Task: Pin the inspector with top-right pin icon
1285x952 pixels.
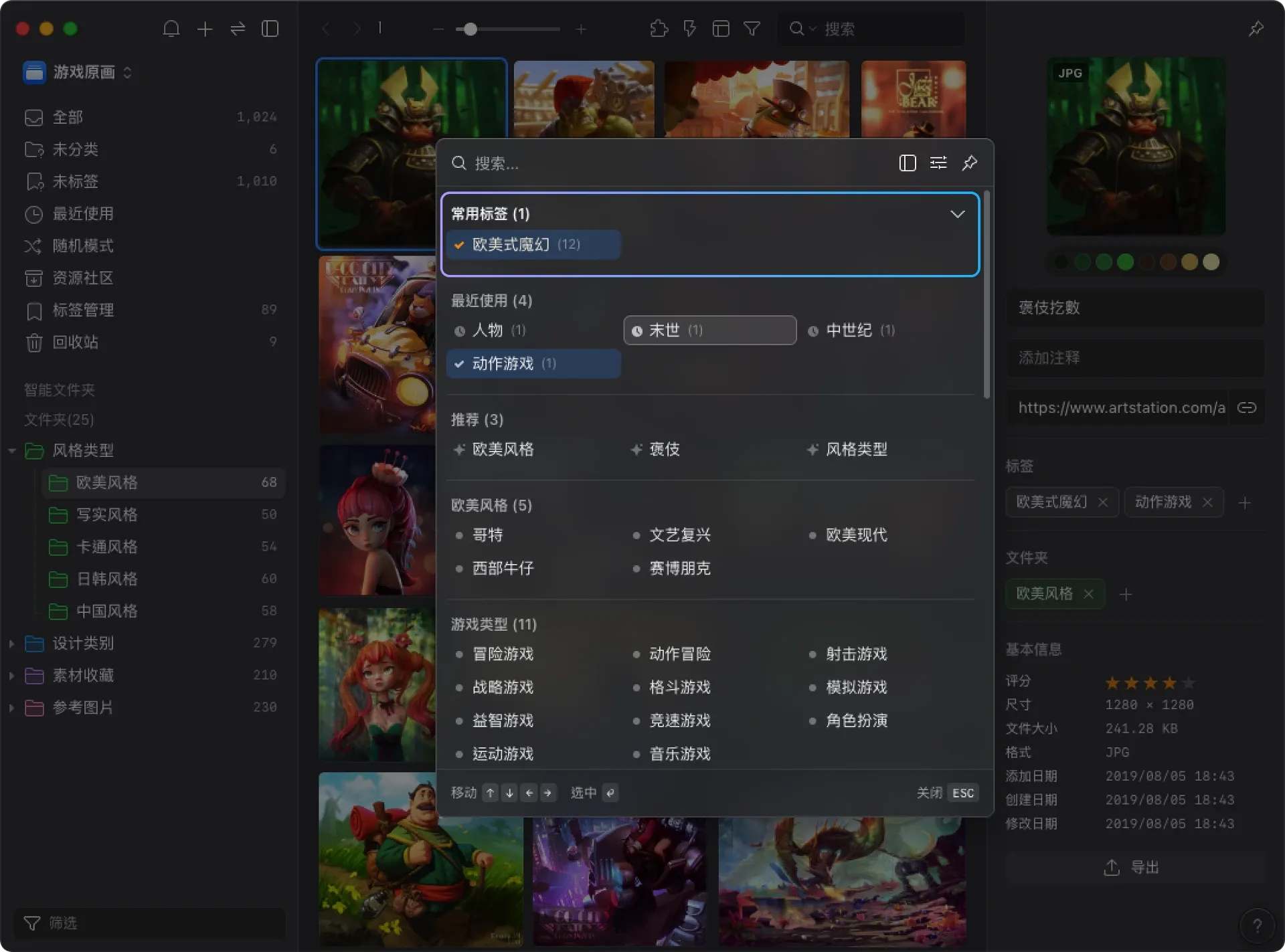Action: coord(1256,29)
